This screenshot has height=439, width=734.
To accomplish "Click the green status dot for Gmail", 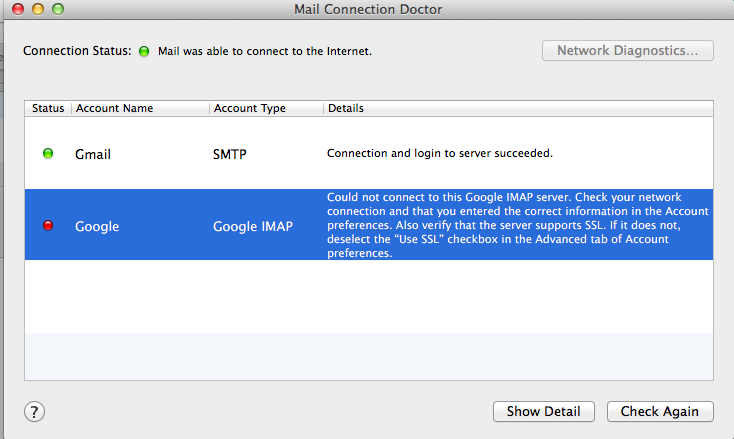I will tap(48, 153).
